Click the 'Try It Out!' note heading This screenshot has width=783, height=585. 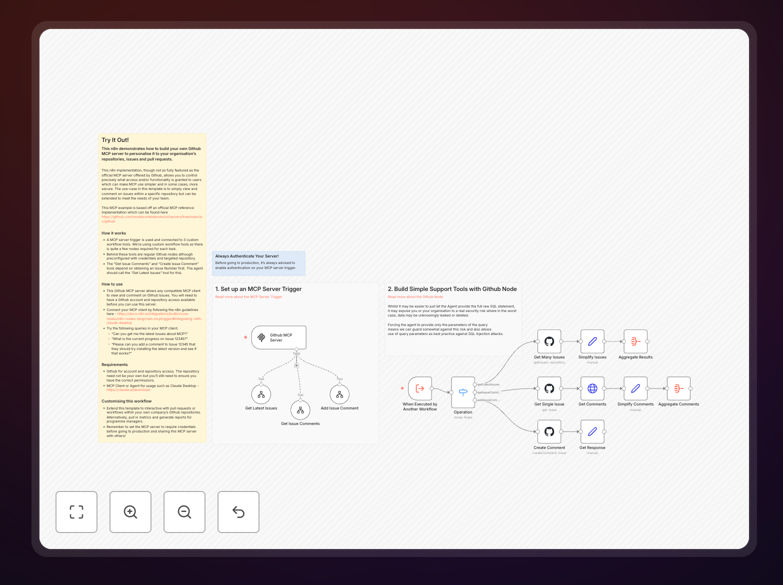coord(115,140)
